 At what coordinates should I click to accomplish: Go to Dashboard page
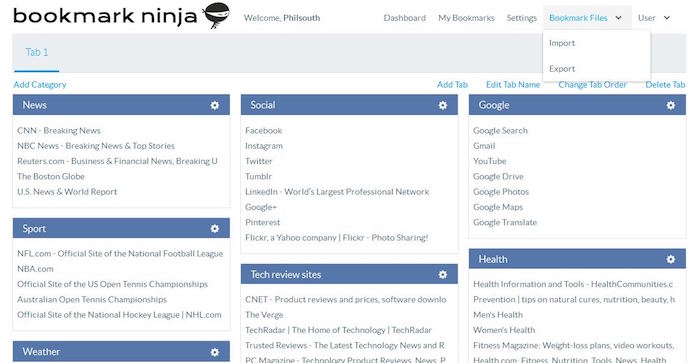click(404, 18)
